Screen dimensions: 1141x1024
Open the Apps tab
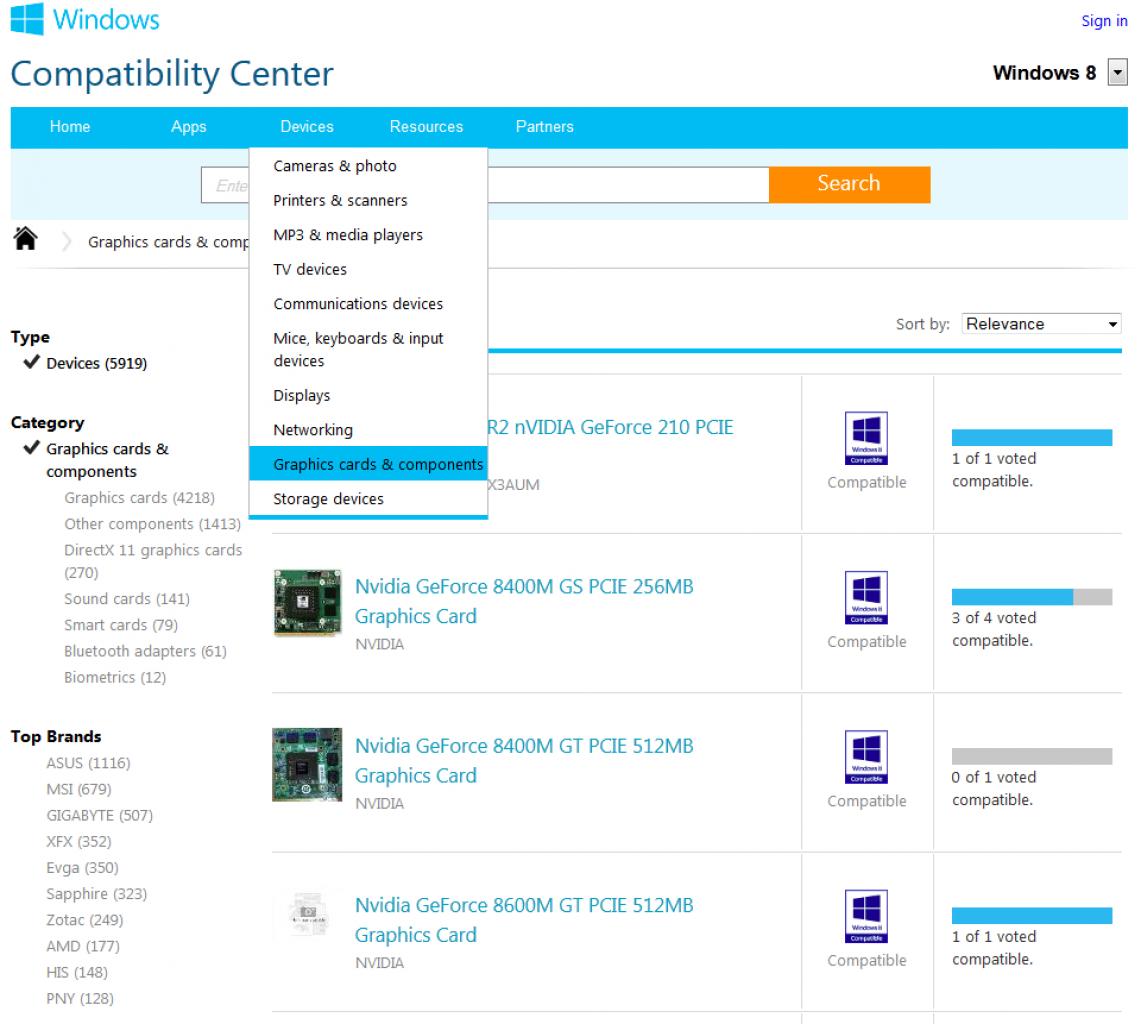click(188, 127)
